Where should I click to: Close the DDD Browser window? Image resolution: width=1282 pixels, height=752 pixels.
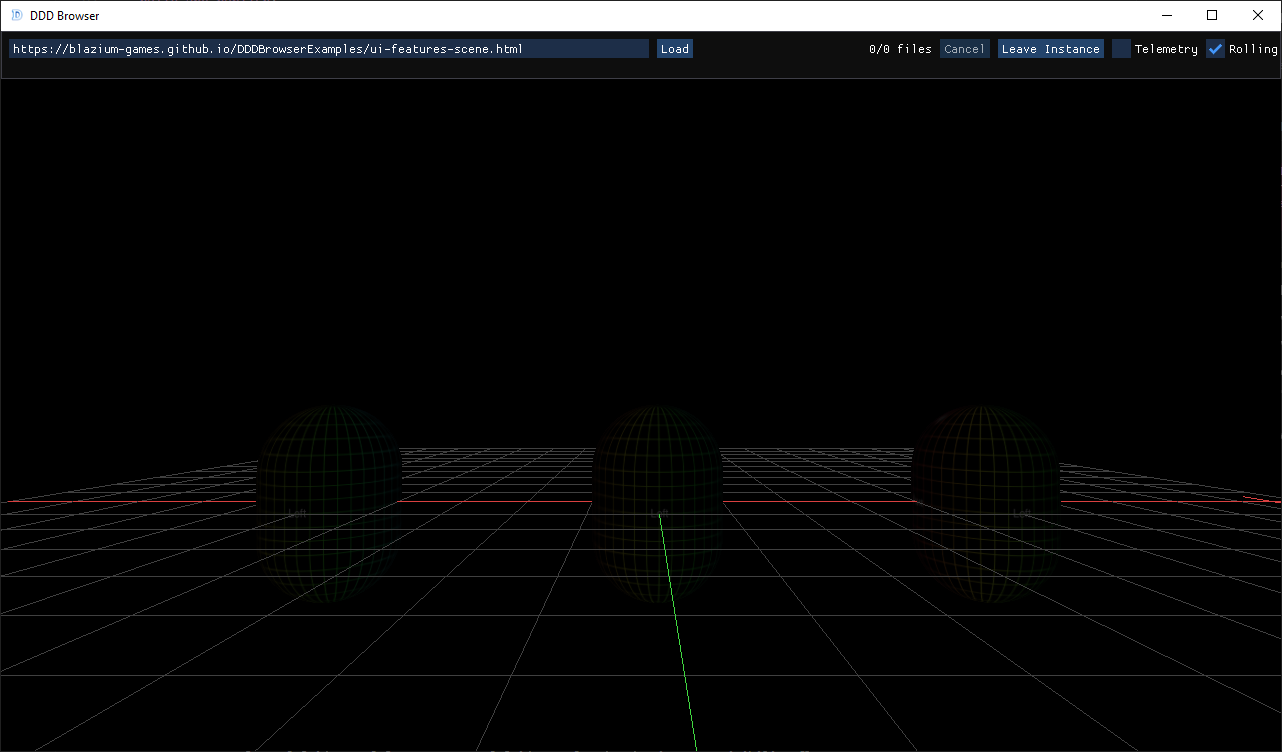(x=1258, y=15)
